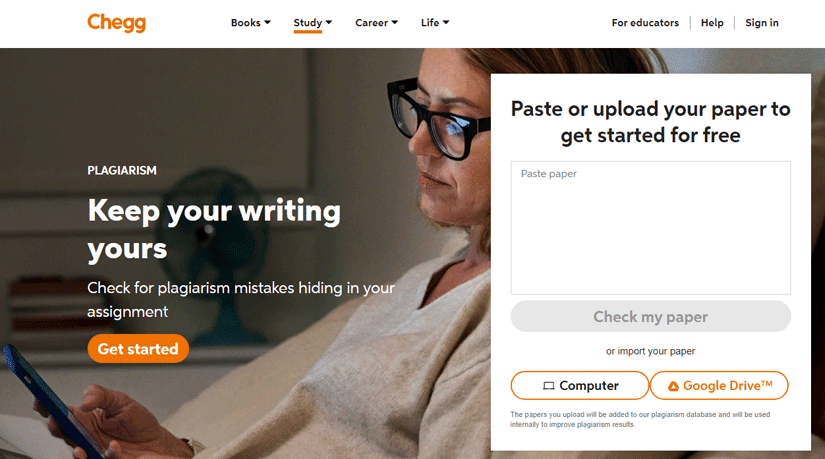Click the laptop icon in Computer button

pos(549,386)
